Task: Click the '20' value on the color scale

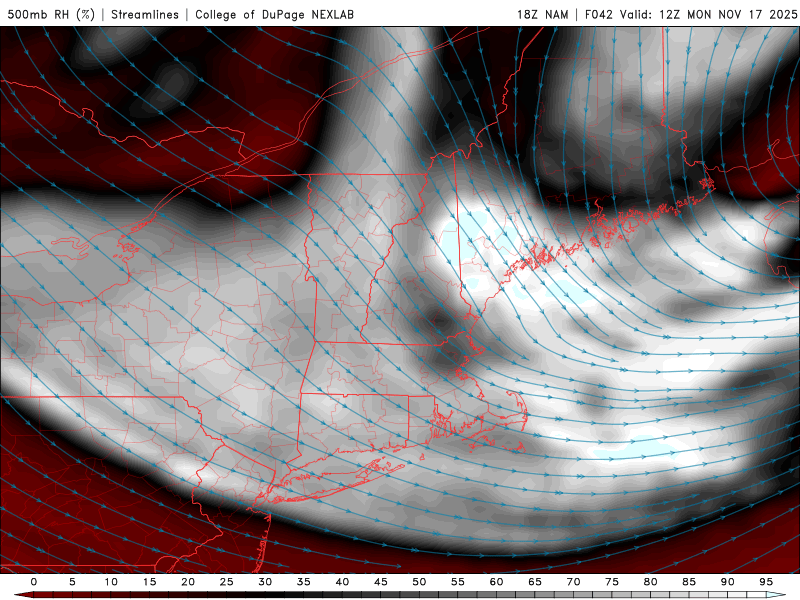Action: (x=188, y=582)
